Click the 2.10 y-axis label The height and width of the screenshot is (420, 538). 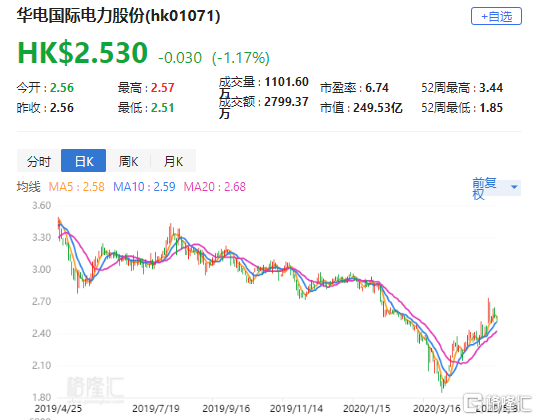pos(42,365)
